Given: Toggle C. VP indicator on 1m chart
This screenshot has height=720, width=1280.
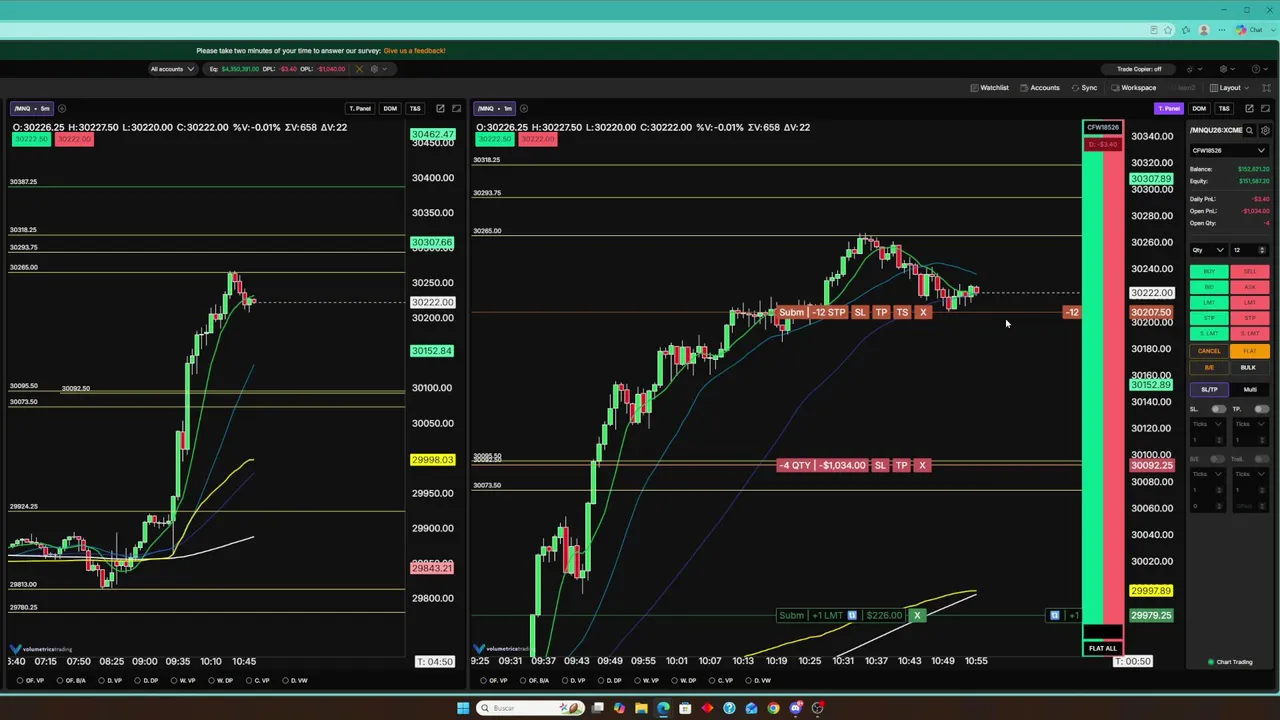Looking at the screenshot, I should click(722, 681).
